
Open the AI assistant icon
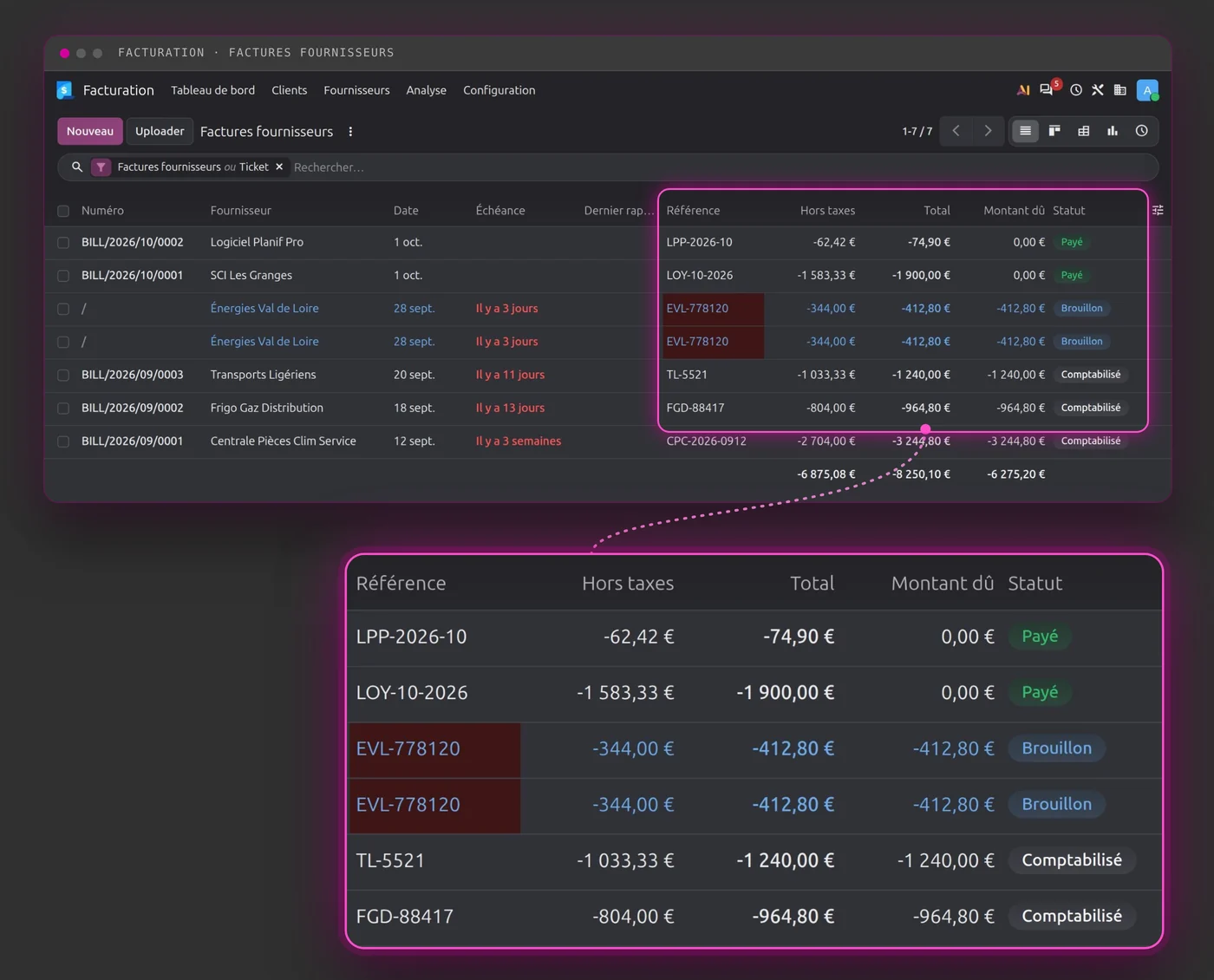[x=1023, y=90]
